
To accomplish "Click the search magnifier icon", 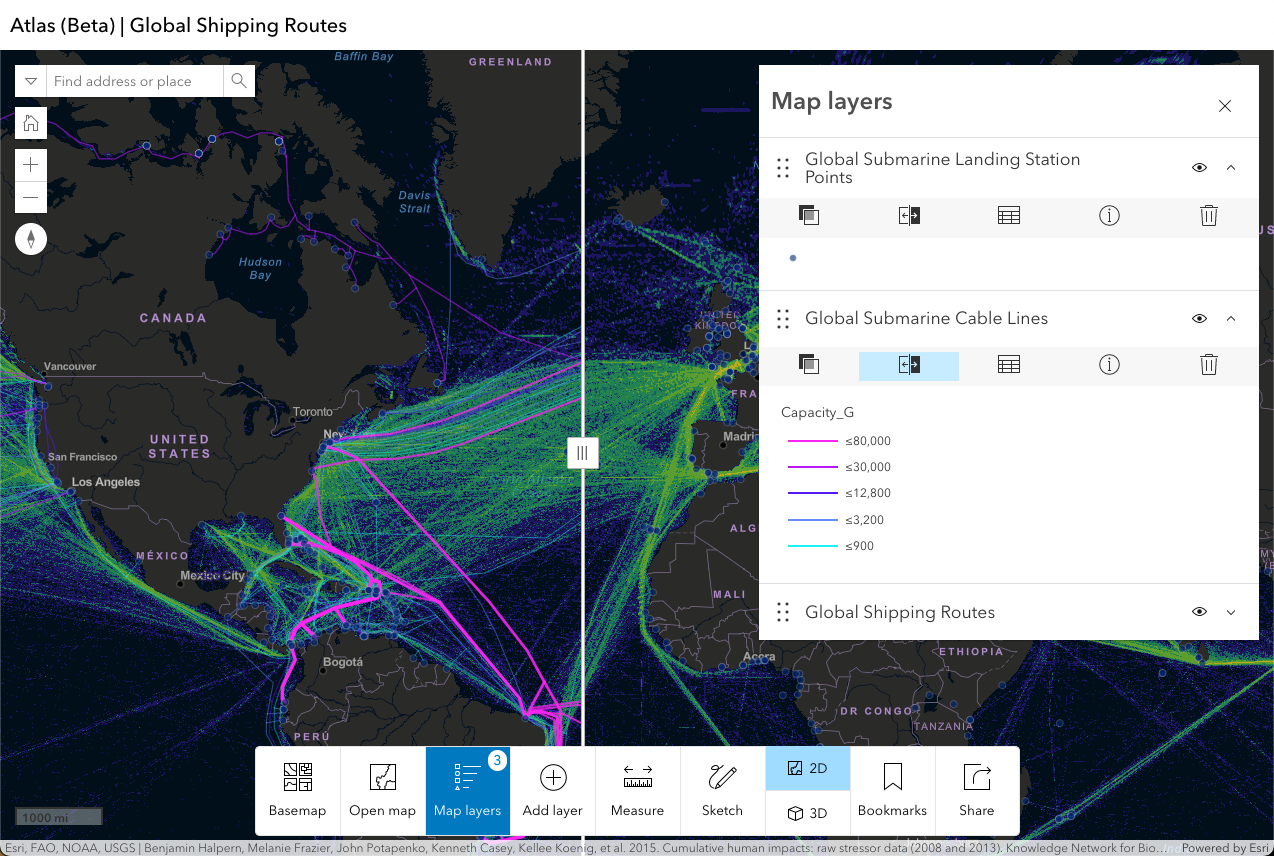I will point(238,81).
